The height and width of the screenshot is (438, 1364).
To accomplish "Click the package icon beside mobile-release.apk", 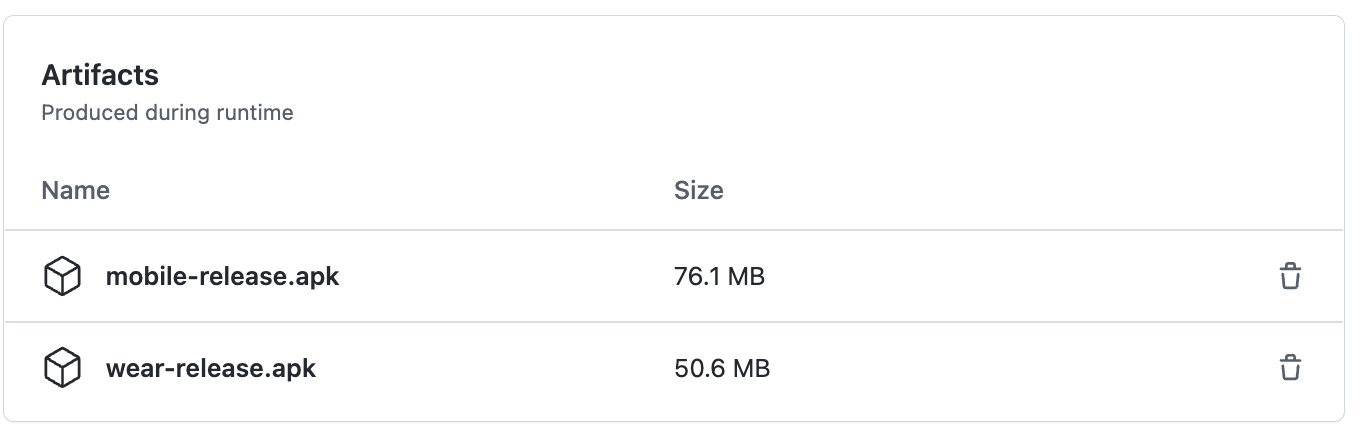I will coord(62,276).
